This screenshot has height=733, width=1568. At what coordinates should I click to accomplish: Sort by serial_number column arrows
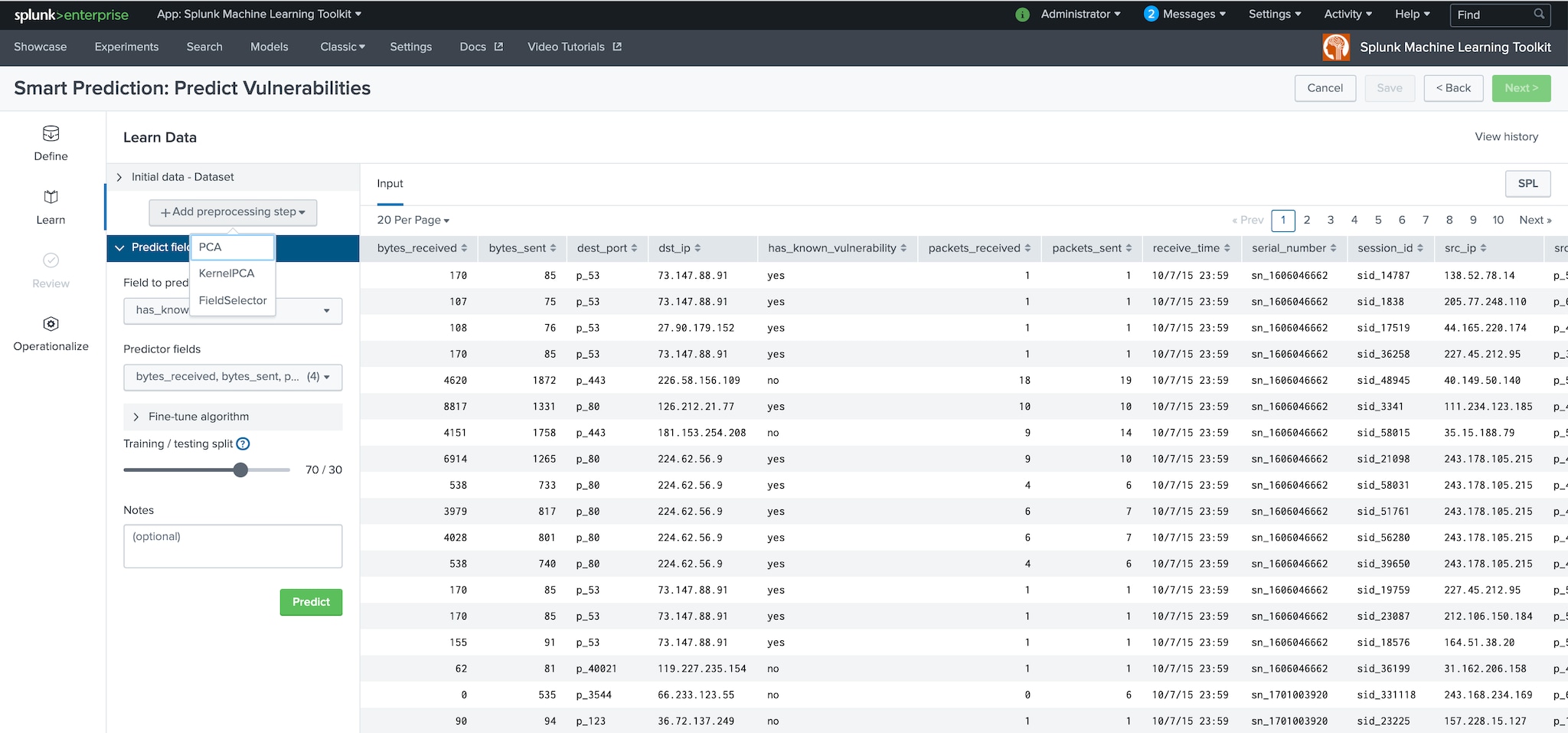tap(1333, 248)
